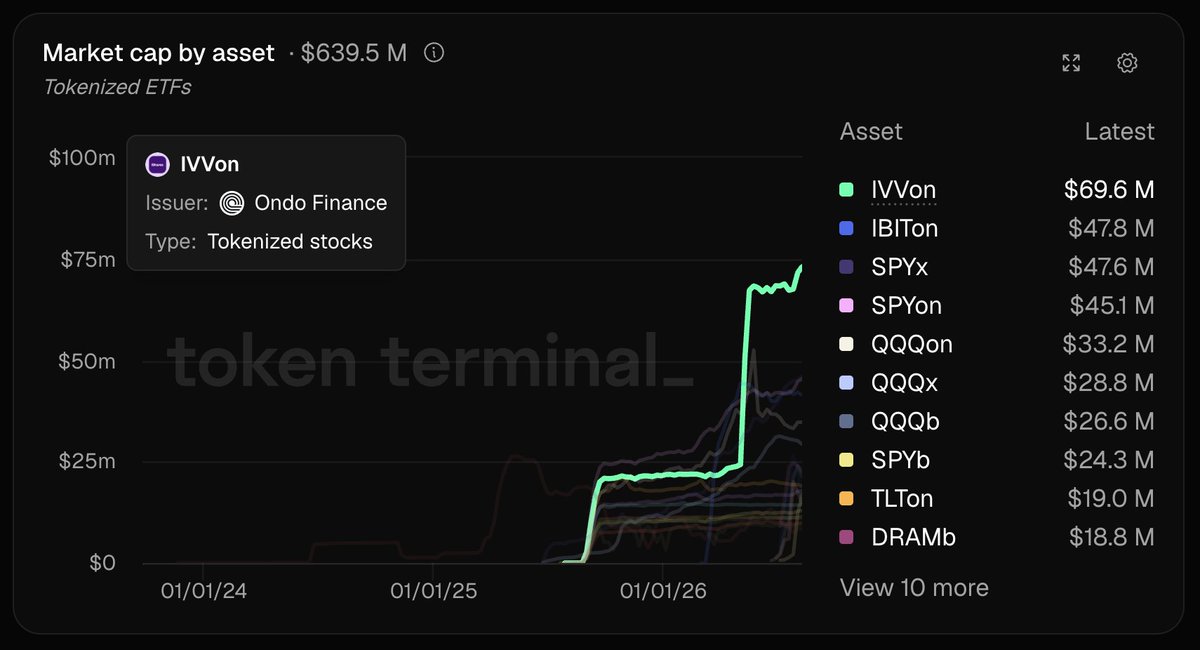Open the fullscreen expand icon
Screen dimensions: 1200x650
tap(1071, 63)
